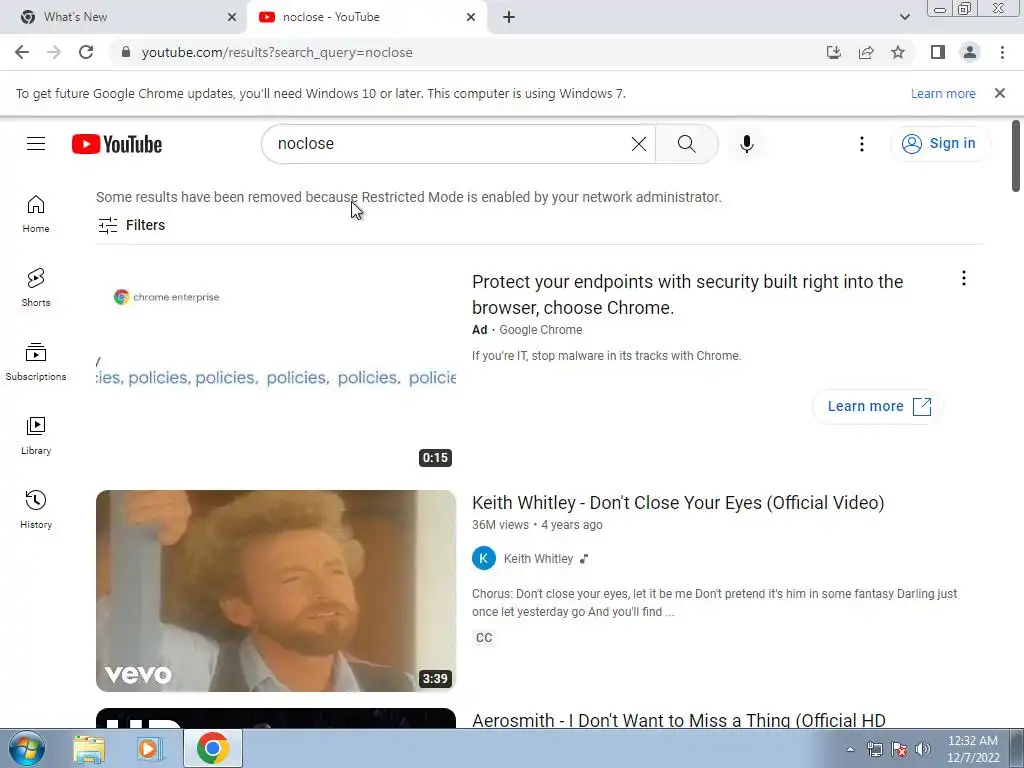The image size is (1024, 768).
Task: Play the Chrome Enterprise ad thumbnail
Action: coord(276,370)
